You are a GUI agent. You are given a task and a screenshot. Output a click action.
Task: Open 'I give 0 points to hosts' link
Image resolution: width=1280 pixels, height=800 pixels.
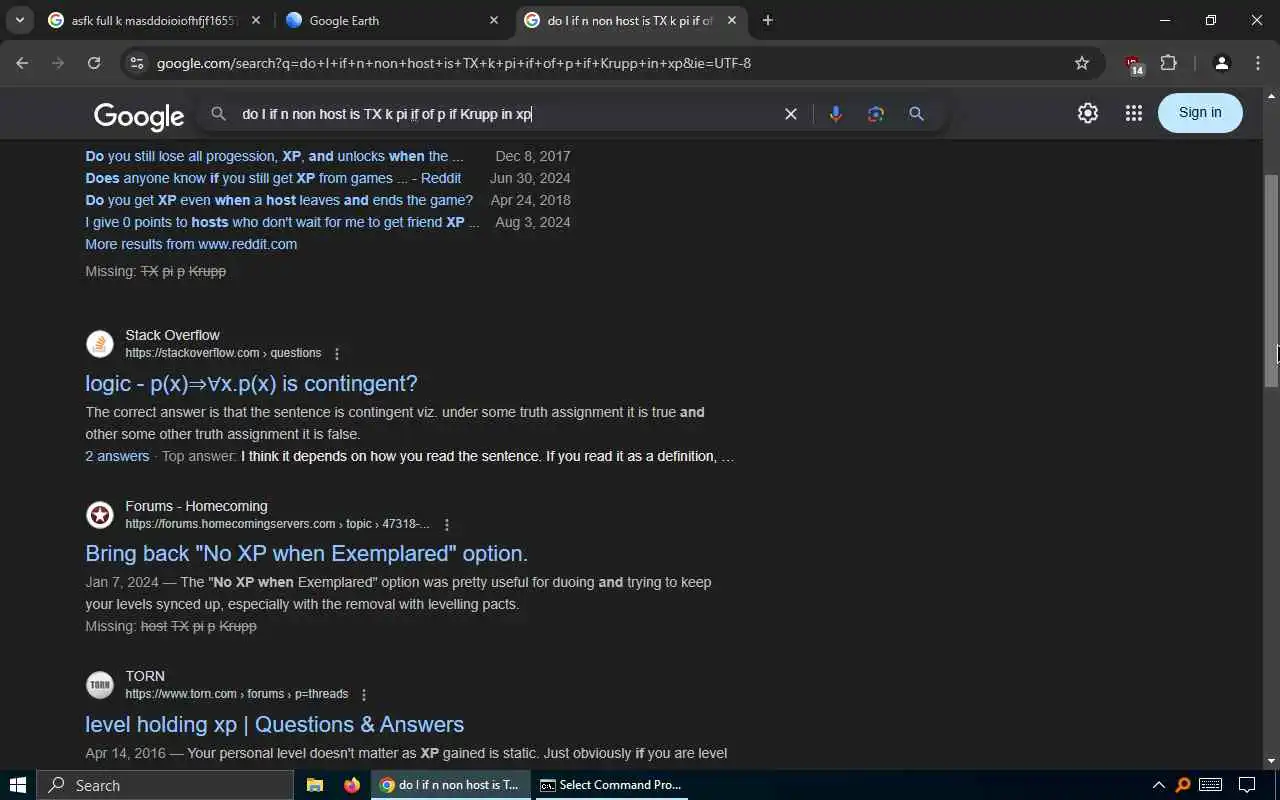coord(282,222)
